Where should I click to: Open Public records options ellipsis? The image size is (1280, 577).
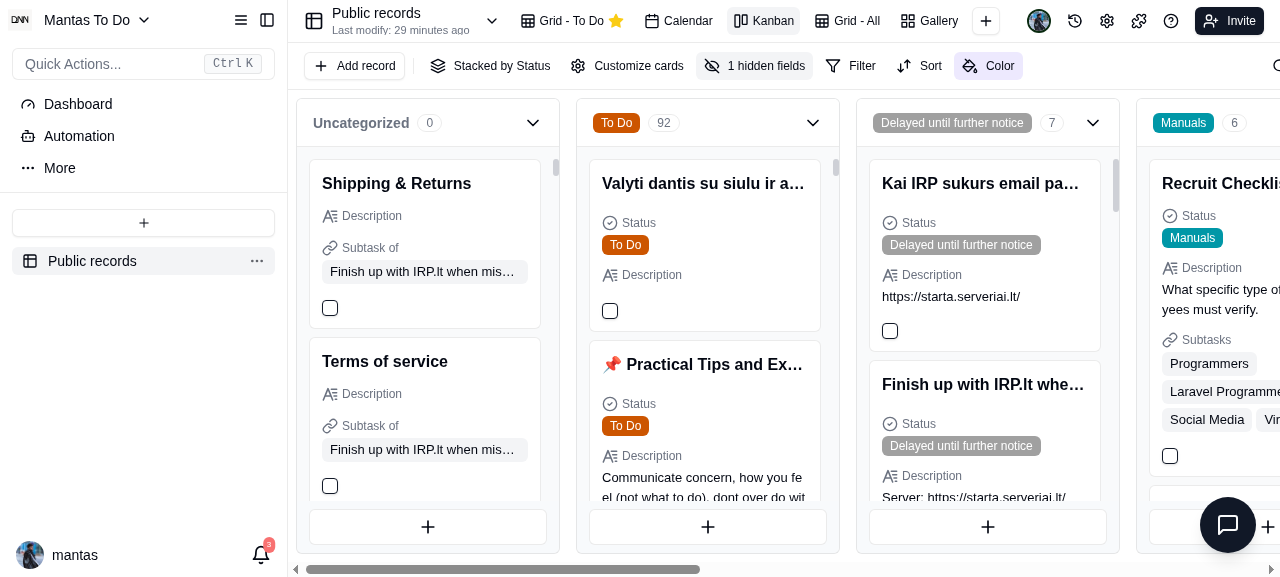click(257, 261)
